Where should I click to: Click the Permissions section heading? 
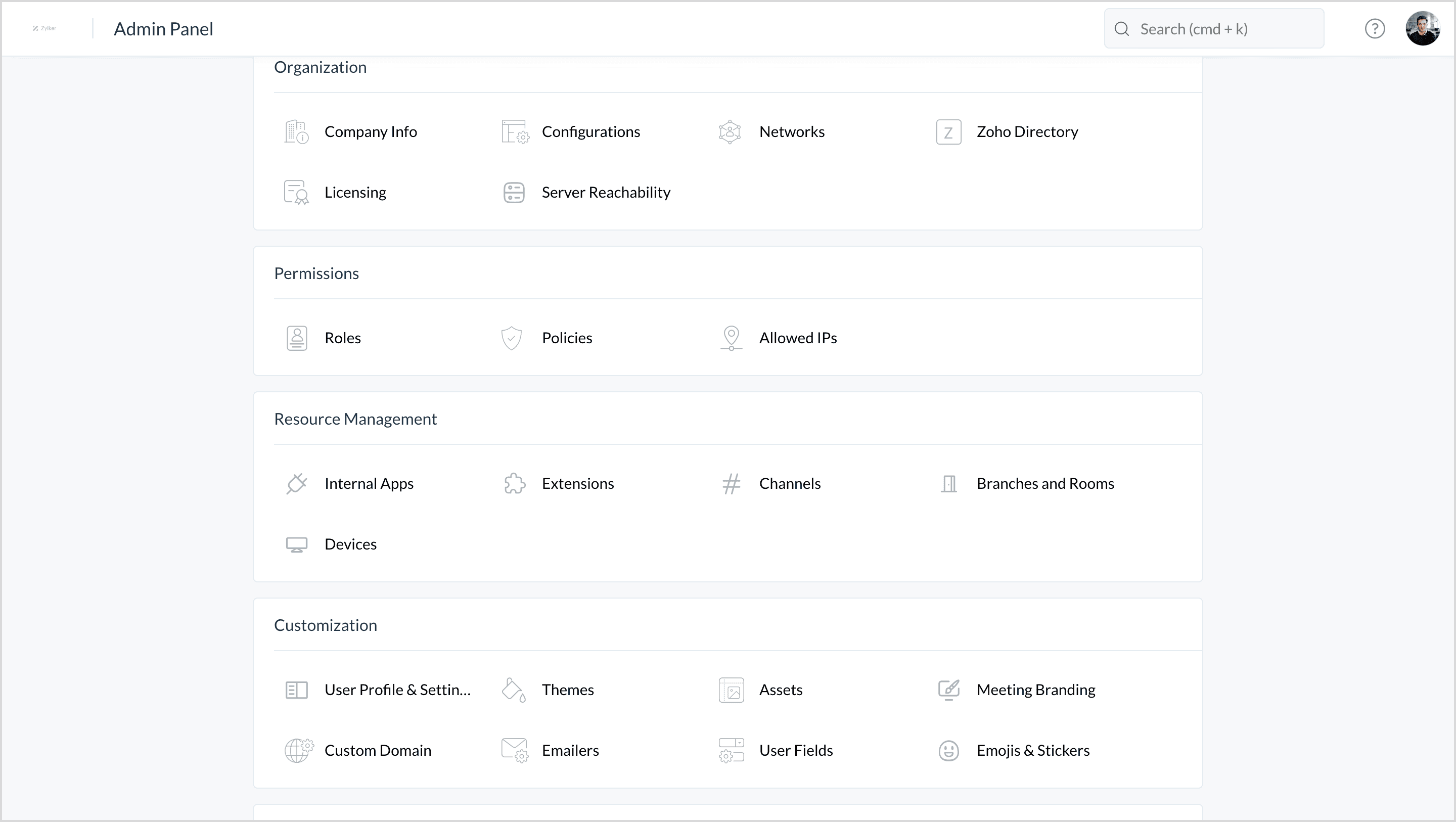316,273
